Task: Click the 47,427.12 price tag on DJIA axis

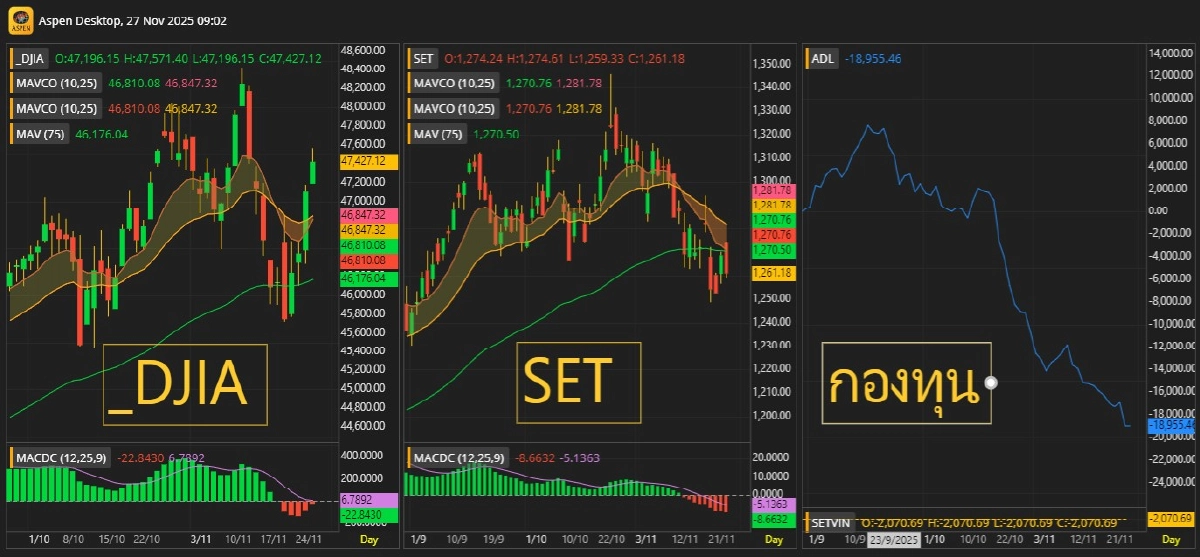Action: click(369, 161)
